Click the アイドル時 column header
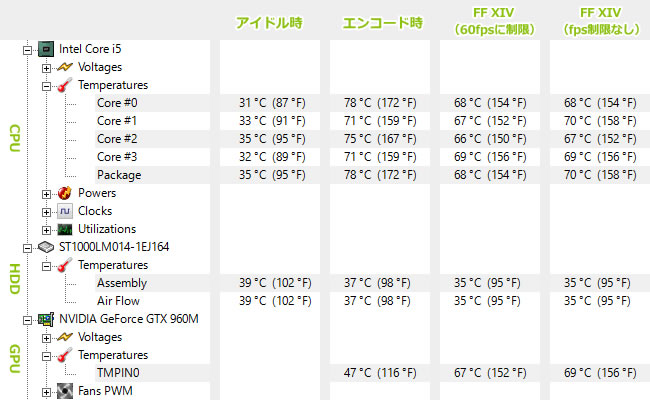Viewport: 650px width, 400px height. pos(269,23)
